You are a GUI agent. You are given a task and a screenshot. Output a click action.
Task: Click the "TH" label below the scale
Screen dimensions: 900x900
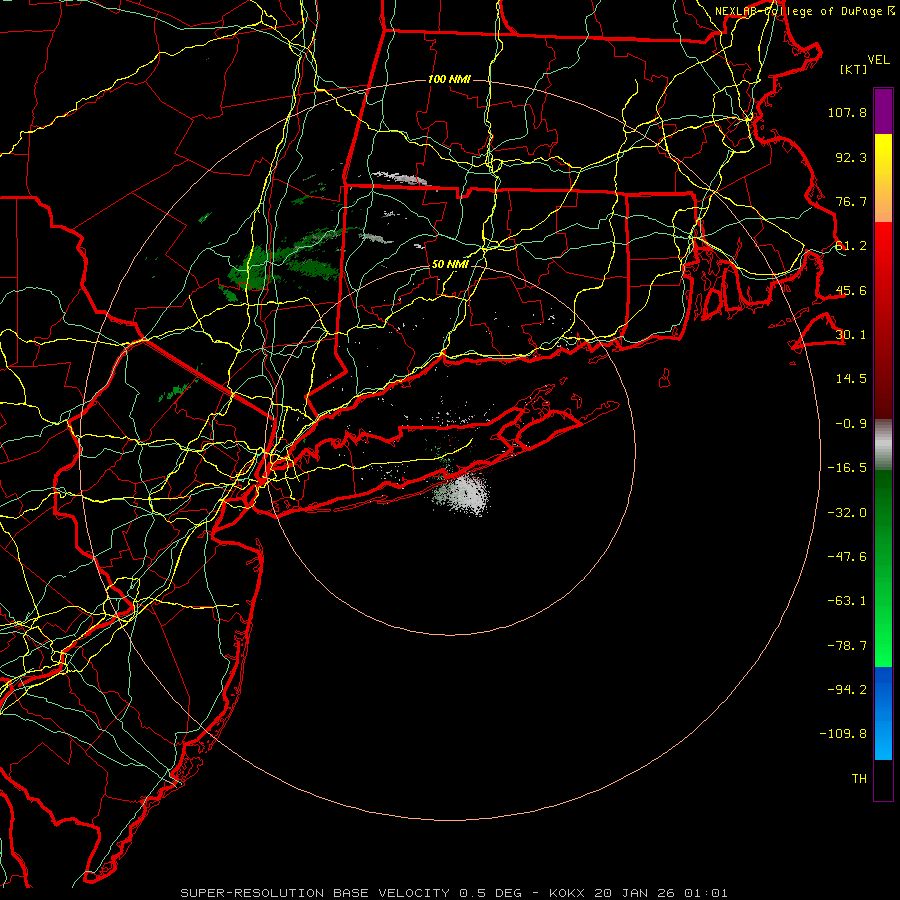[859, 779]
